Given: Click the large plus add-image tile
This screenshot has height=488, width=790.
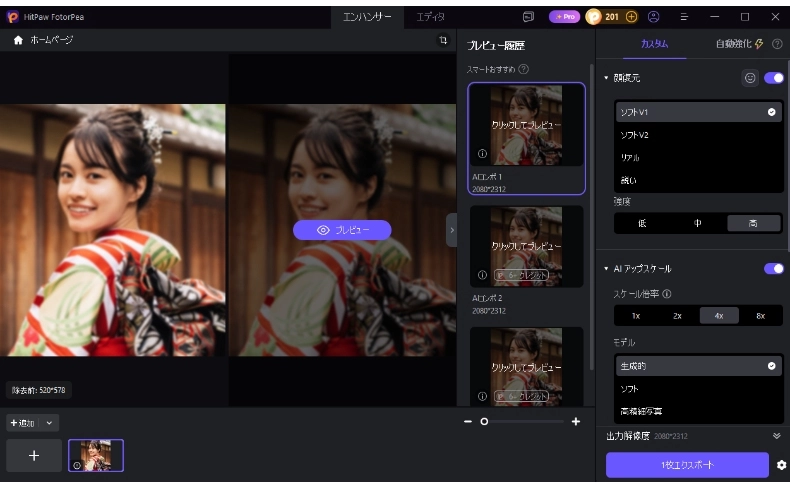Looking at the screenshot, I should click(34, 456).
